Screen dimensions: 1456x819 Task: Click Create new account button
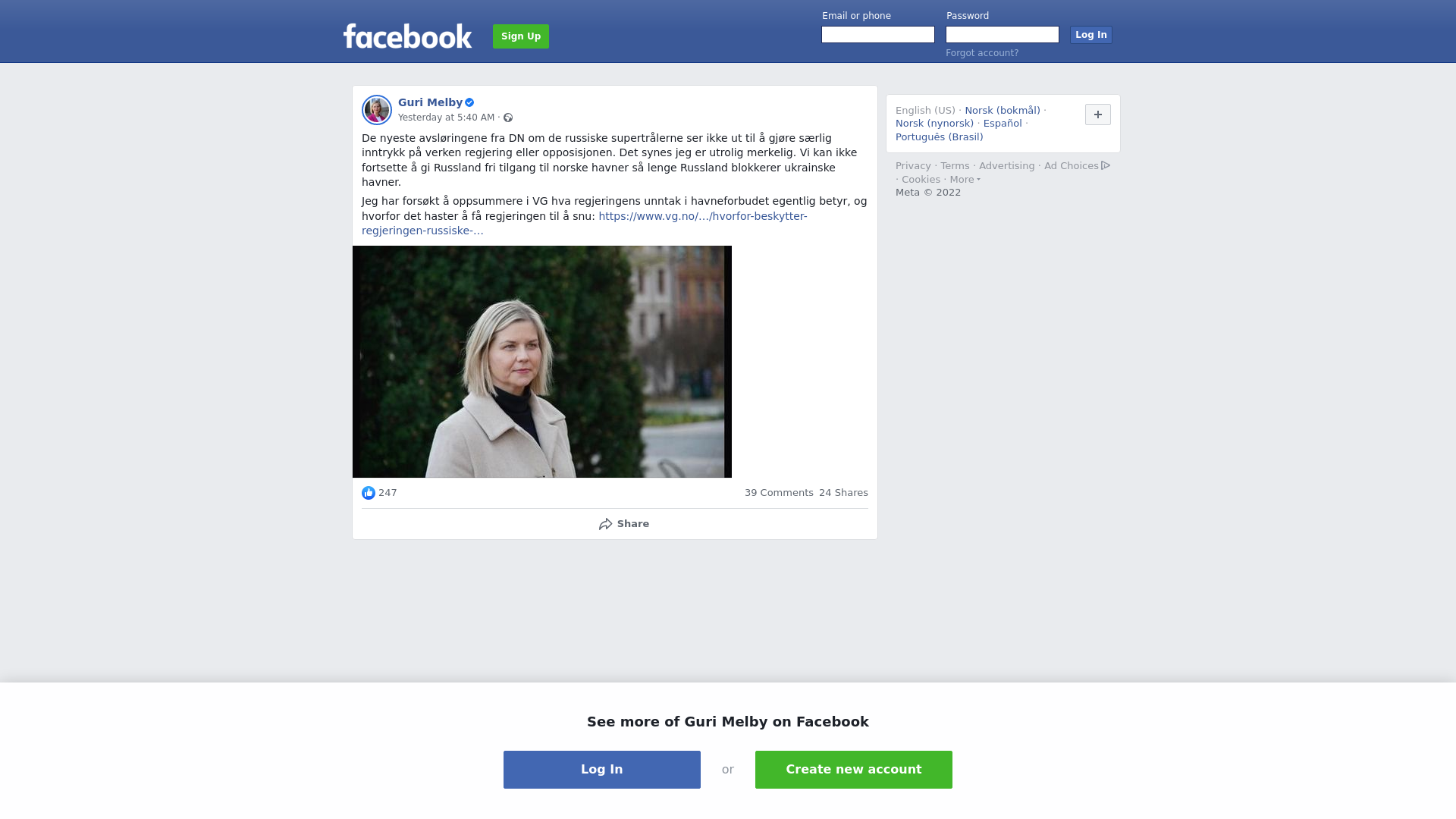(854, 770)
